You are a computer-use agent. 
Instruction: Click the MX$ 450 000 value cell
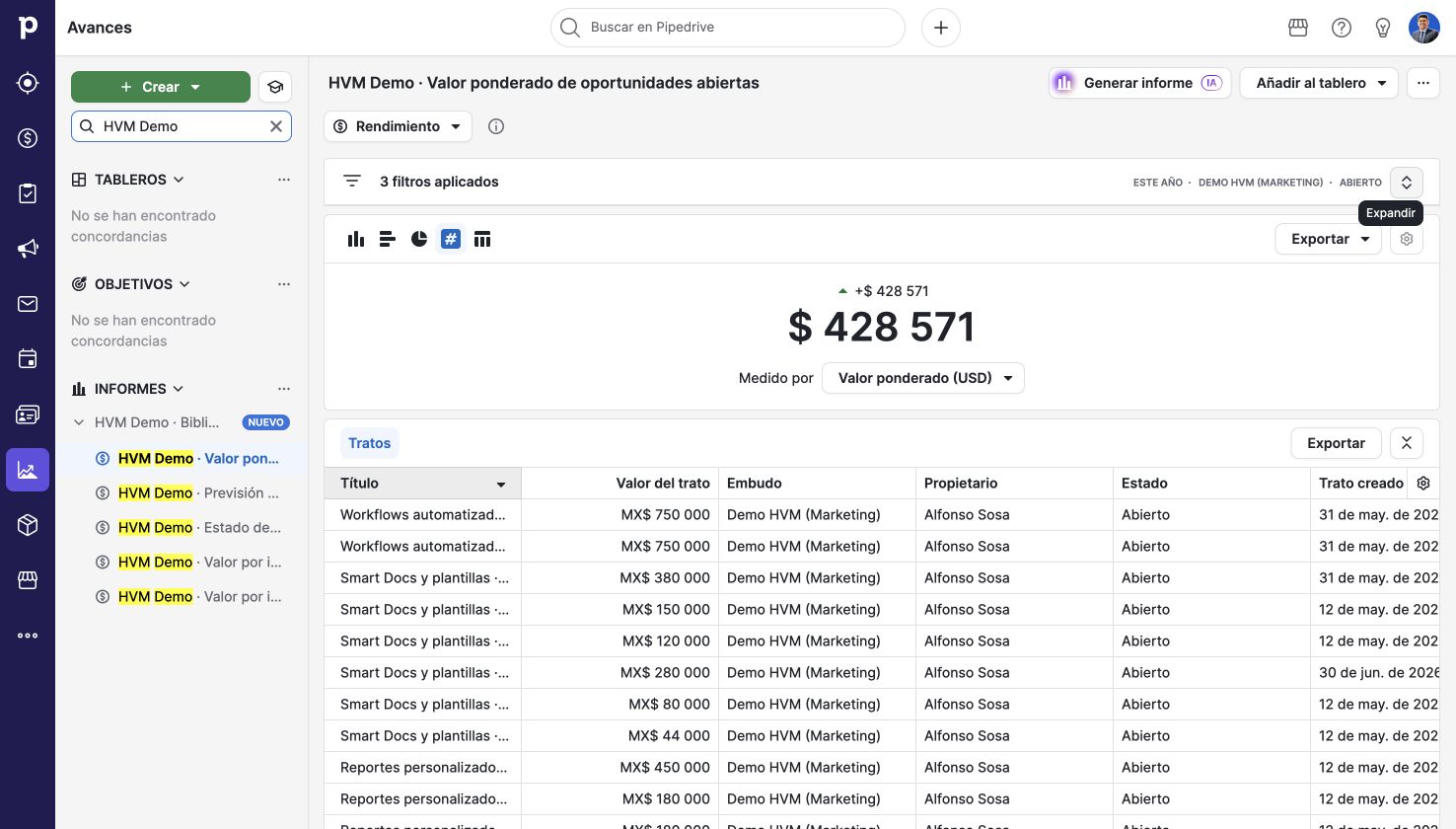click(x=619, y=768)
